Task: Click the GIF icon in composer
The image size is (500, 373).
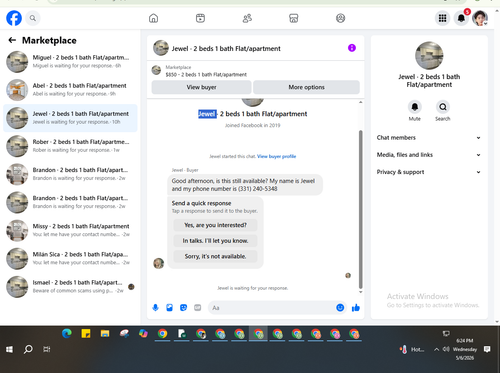Action: coord(198,308)
